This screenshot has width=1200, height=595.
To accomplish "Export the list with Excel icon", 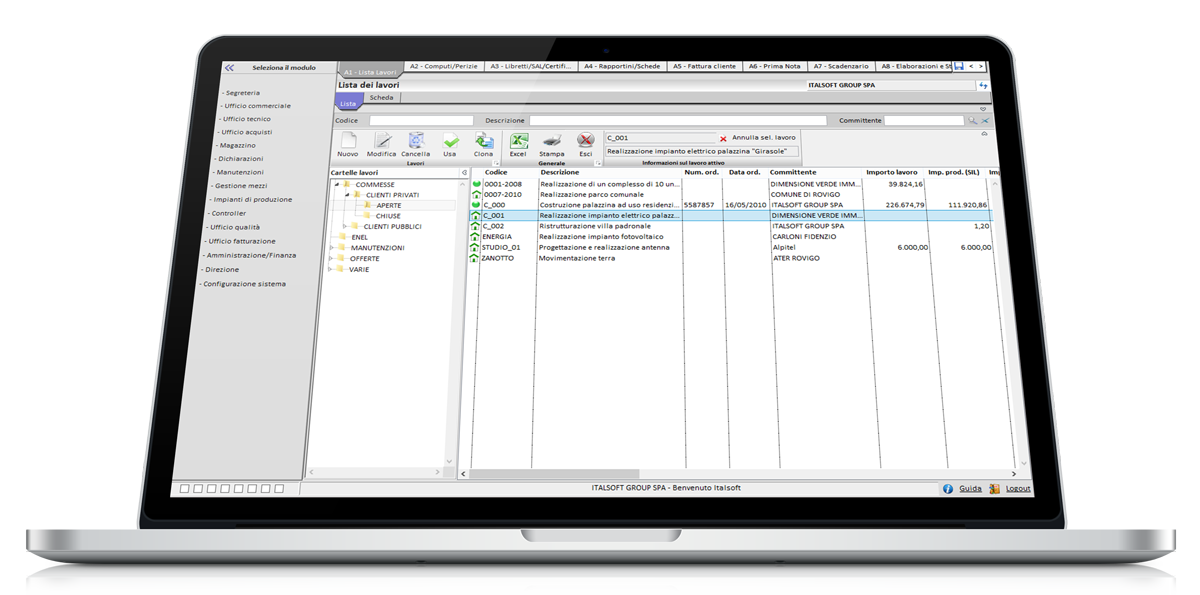I will [518, 142].
